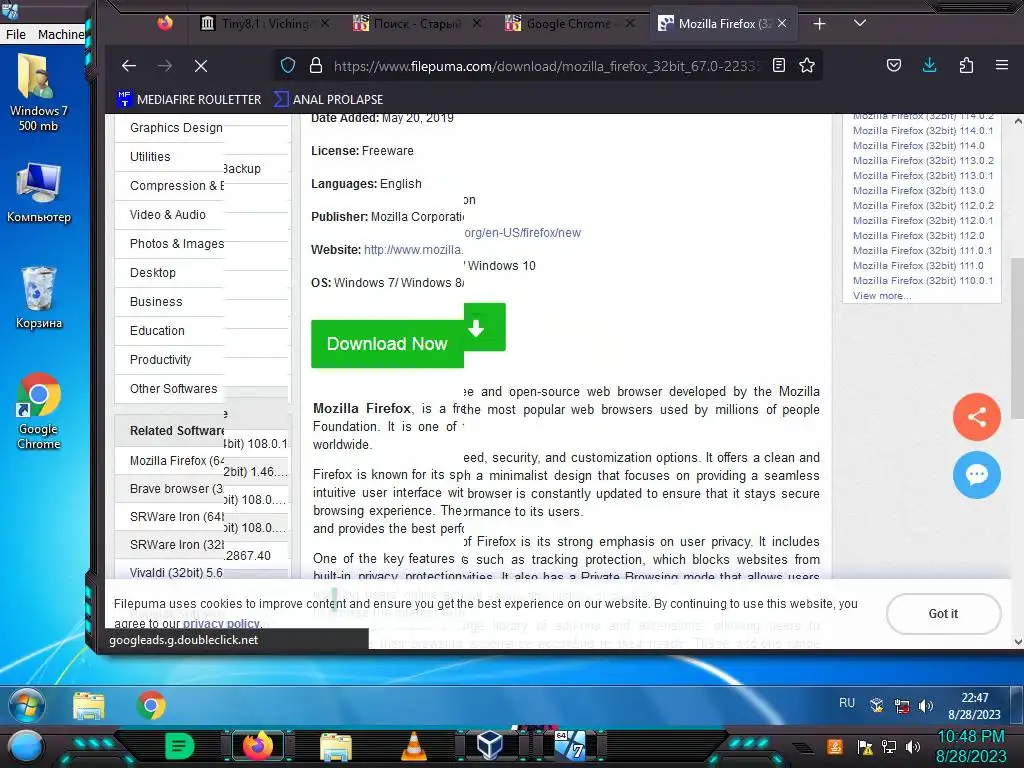The width and height of the screenshot is (1024, 768).
Task: Click the green Download Now button
Action: pos(387,344)
